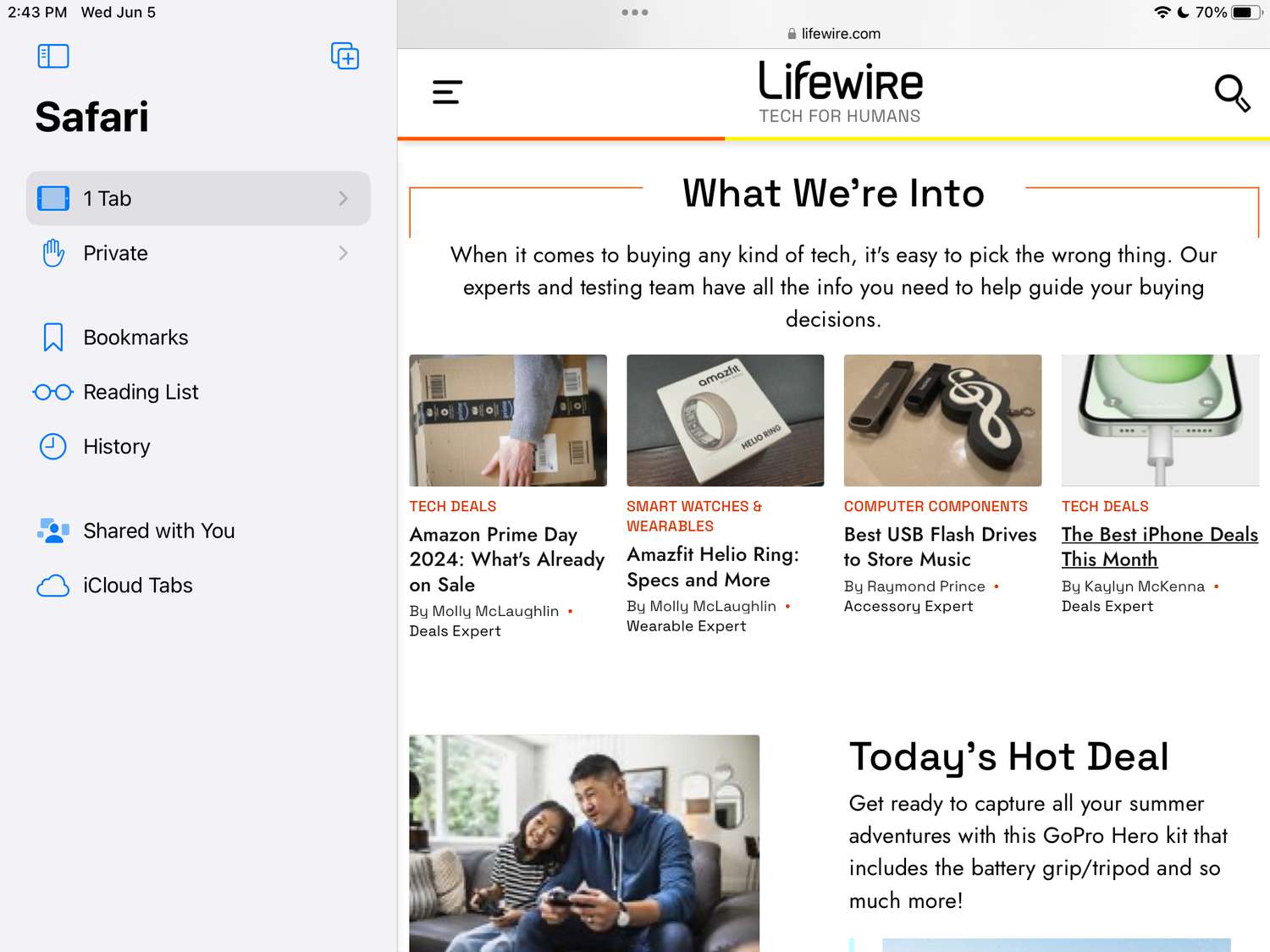The height and width of the screenshot is (952, 1270).
Task: Open the Best USB Flash Drives article
Action: pyautogui.click(x=940, y=547)
